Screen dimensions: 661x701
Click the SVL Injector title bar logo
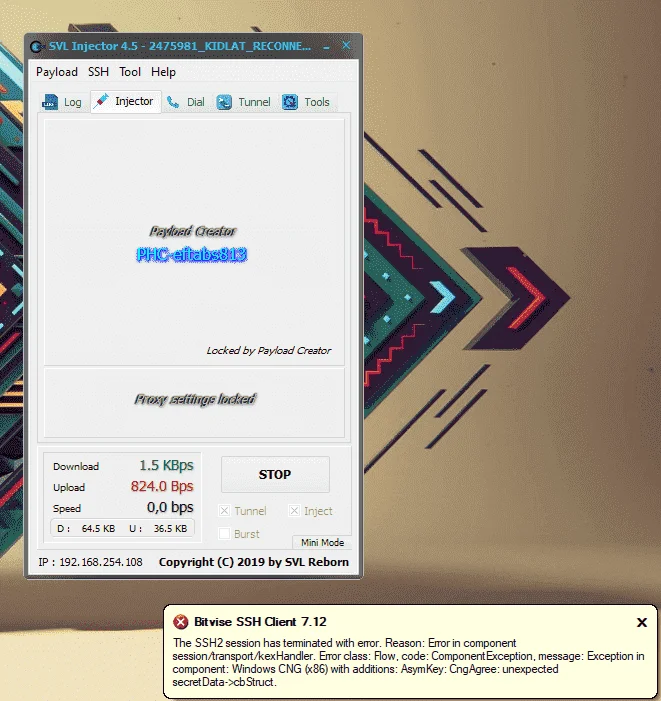click(37, 46)
